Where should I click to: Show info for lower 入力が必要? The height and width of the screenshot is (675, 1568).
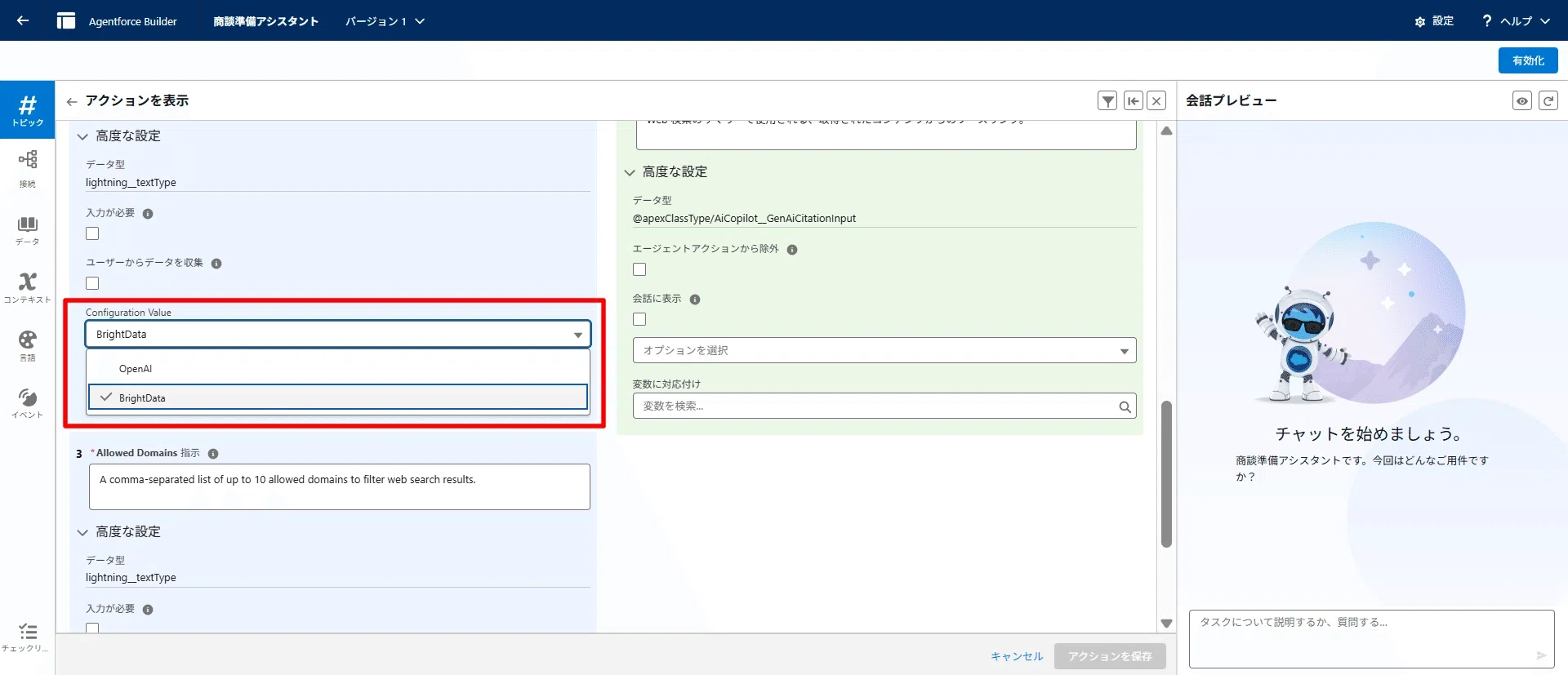click(148, 610)
